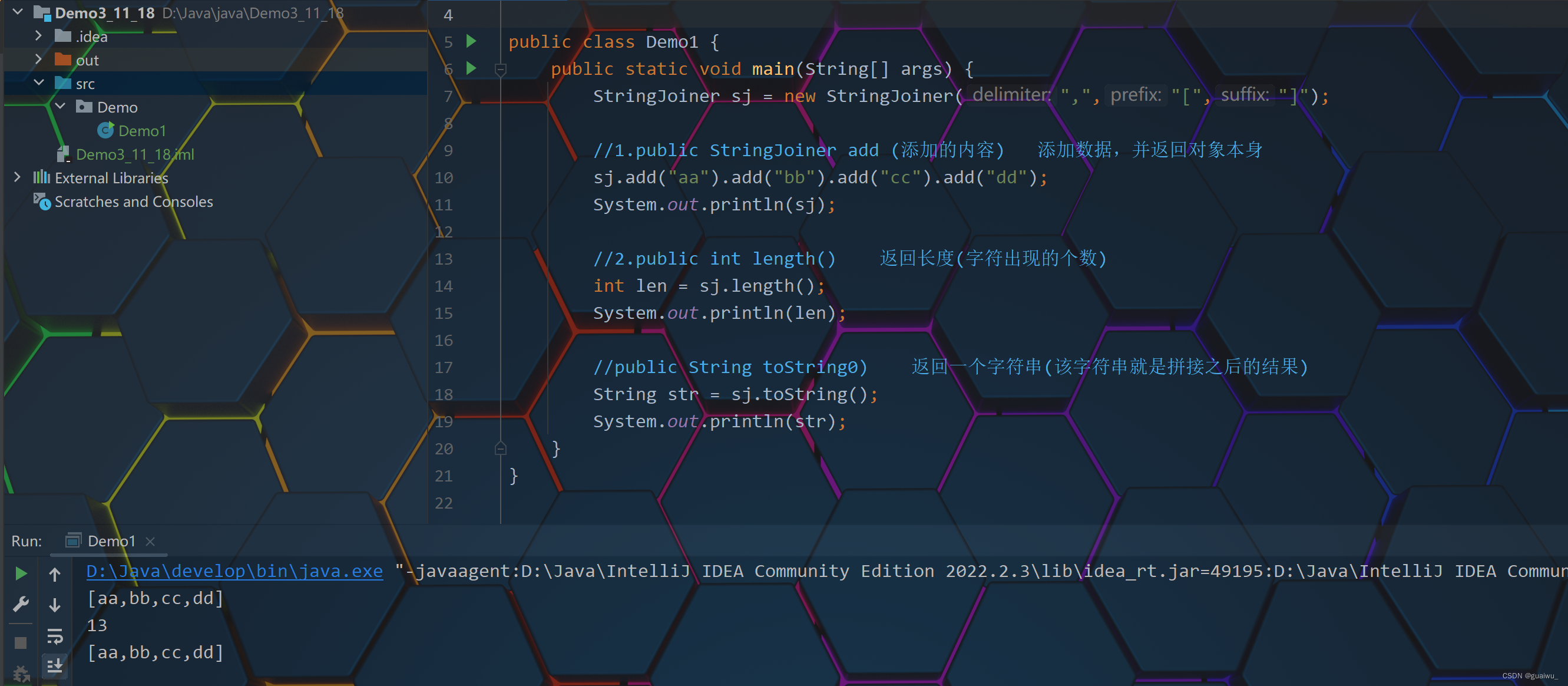The width and height of the screenshot is (1568, 686).
Task: Expand the External Libraries node
Action: coord(16,177)
